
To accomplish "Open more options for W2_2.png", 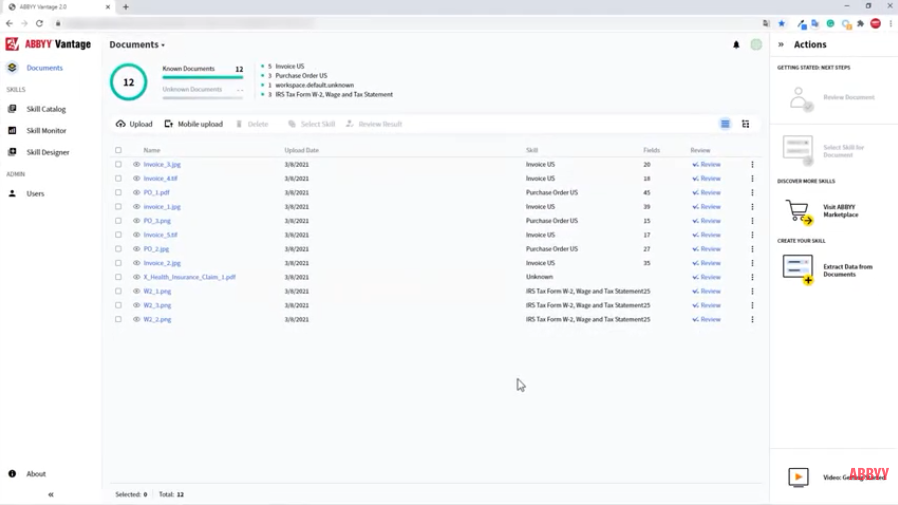I will click(753, 319).
